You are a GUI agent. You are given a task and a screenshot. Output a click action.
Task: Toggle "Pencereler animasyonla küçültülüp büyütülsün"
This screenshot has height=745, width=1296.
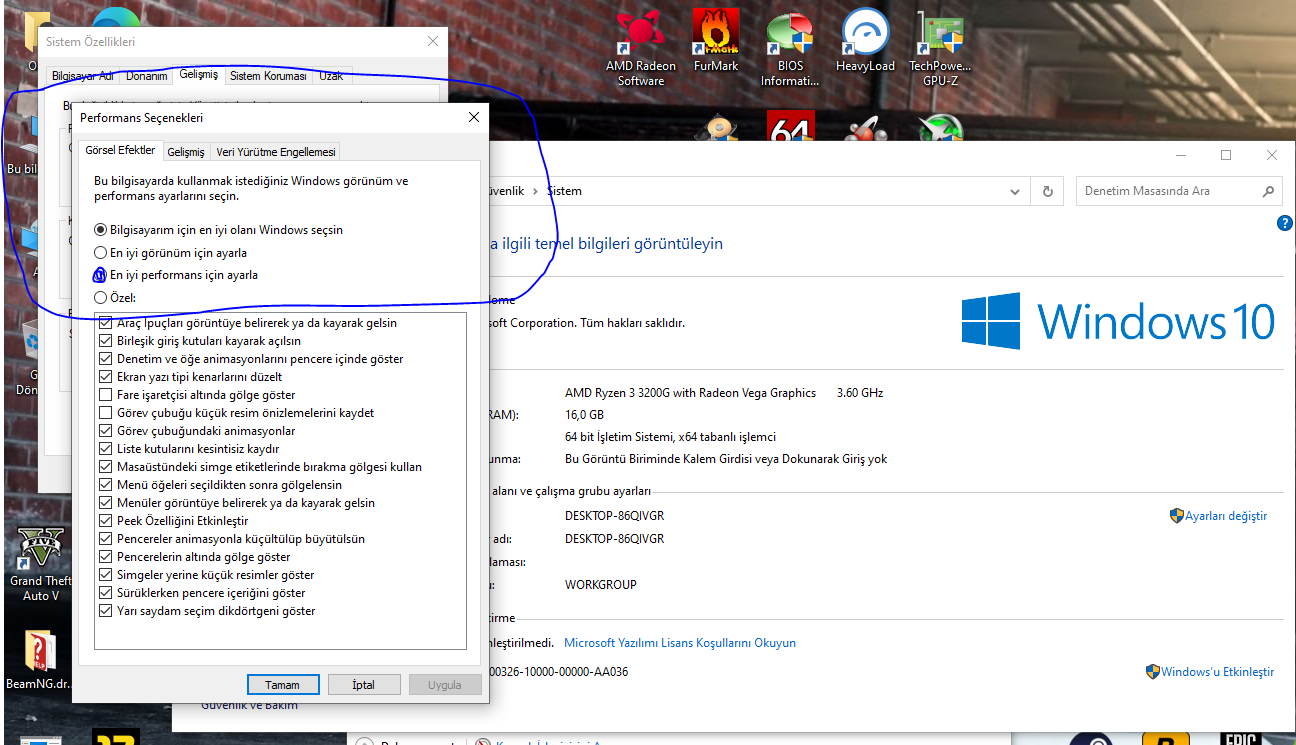(106, 539)
